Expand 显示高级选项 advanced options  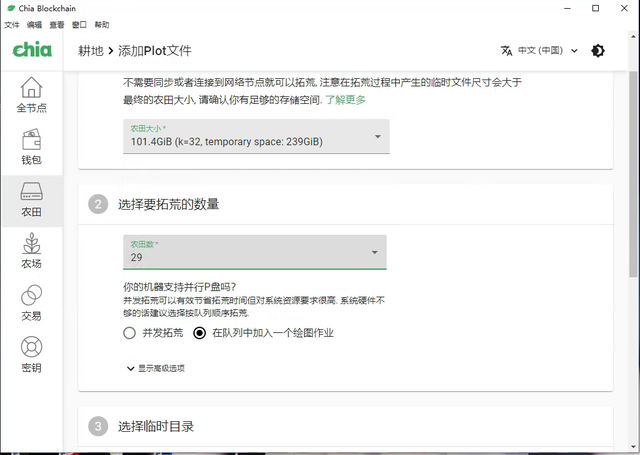tap(156, 368)
